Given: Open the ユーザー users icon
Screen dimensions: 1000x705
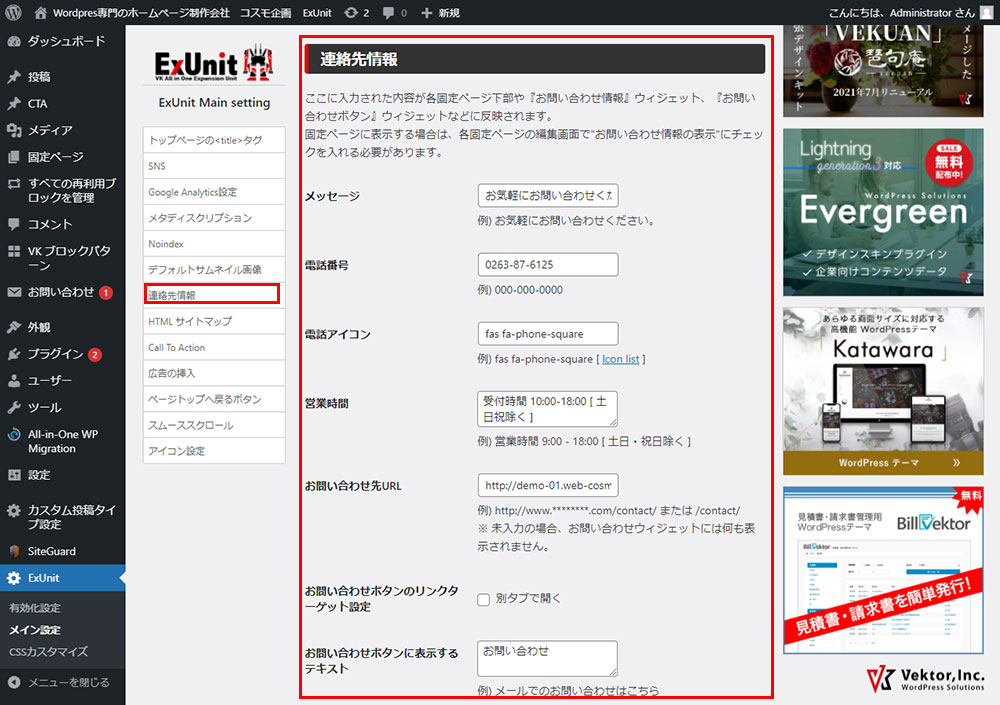Looking at the screenshot, I should [14, 381].
